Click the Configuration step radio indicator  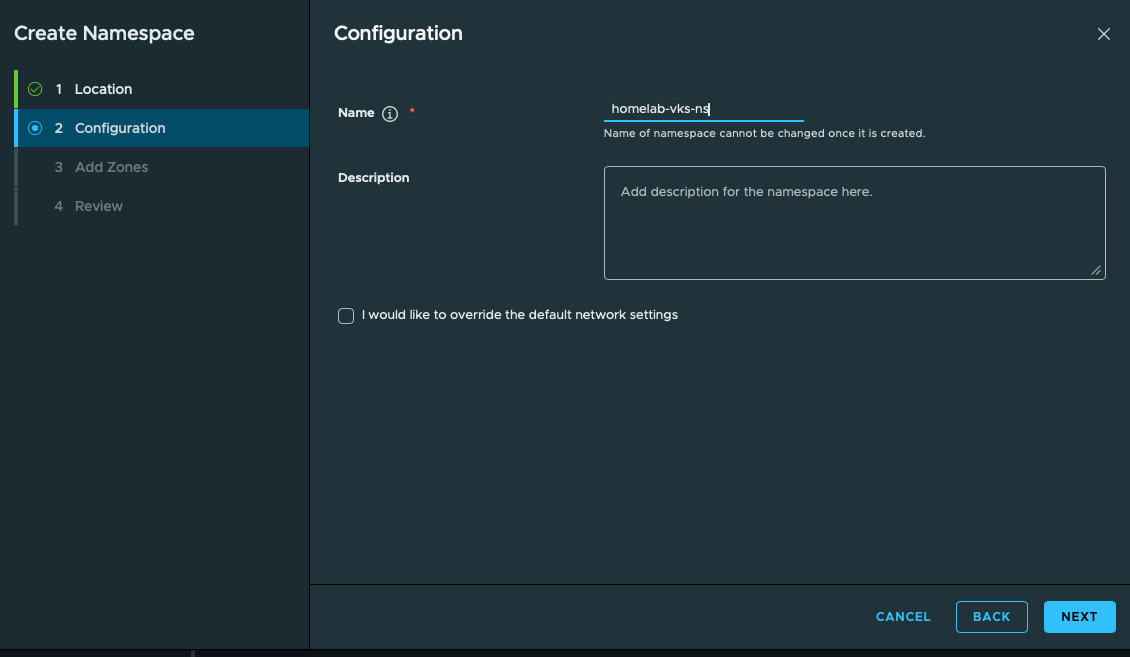coord(35,128)
